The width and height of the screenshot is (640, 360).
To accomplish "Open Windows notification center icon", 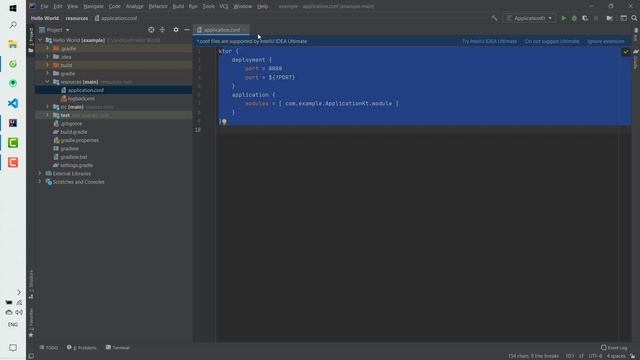I will pos(13,348).
